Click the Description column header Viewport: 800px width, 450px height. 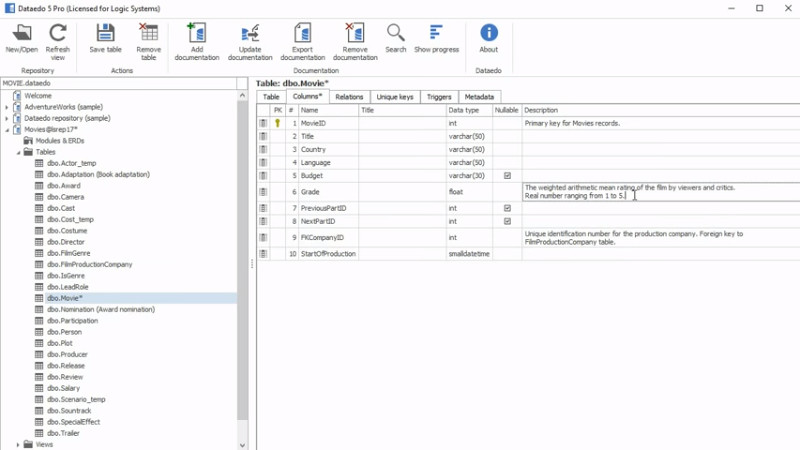coord(661,110)
